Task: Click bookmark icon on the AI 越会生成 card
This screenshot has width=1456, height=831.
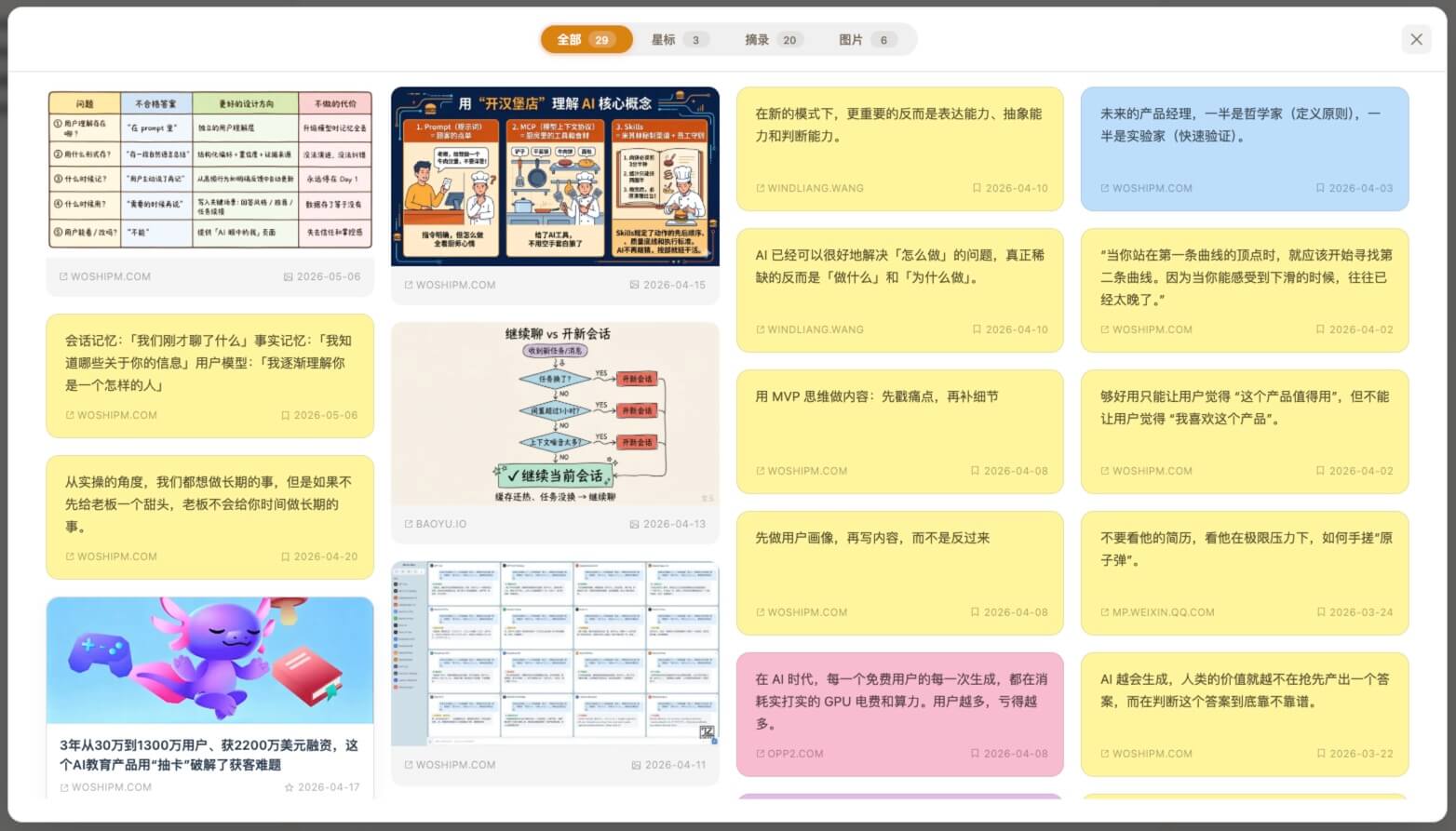Action: tap(1321, 754)
